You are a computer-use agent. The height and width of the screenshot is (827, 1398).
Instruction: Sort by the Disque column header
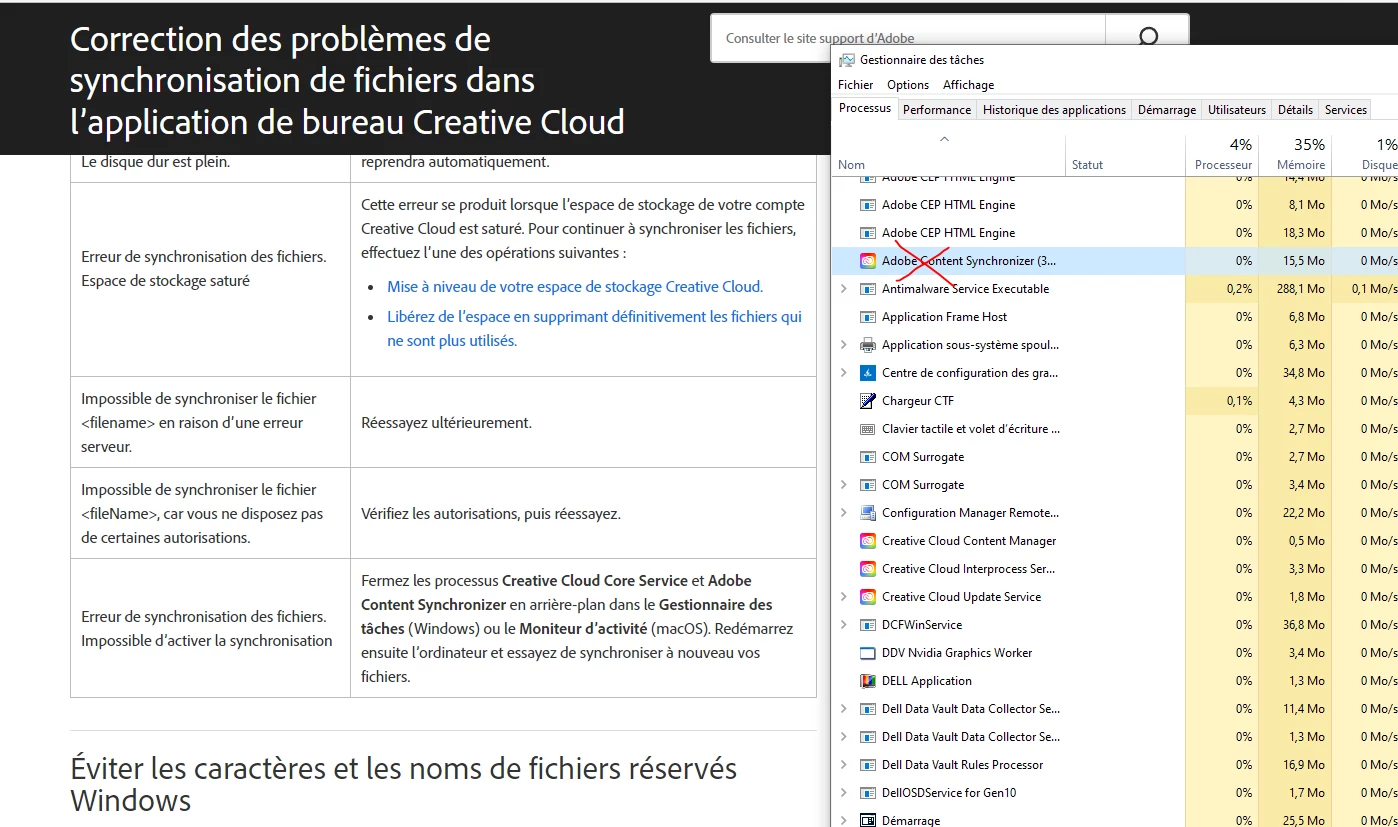pyautogui.click(x=1365, y=155)
